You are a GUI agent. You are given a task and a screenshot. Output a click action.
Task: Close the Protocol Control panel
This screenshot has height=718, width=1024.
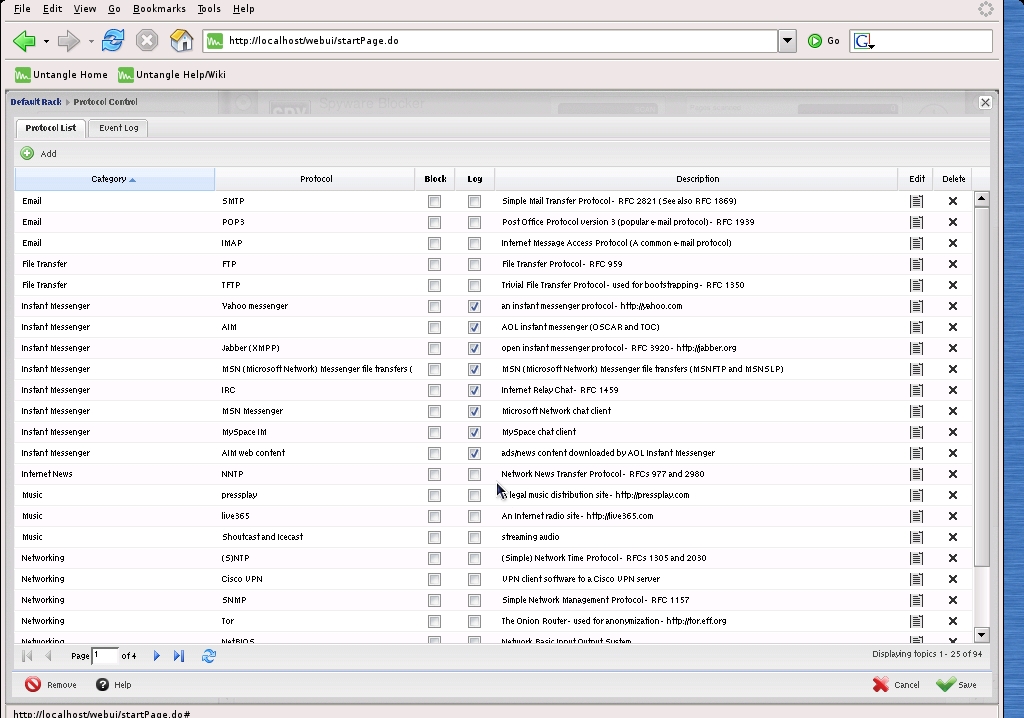(x=985, y=103)
